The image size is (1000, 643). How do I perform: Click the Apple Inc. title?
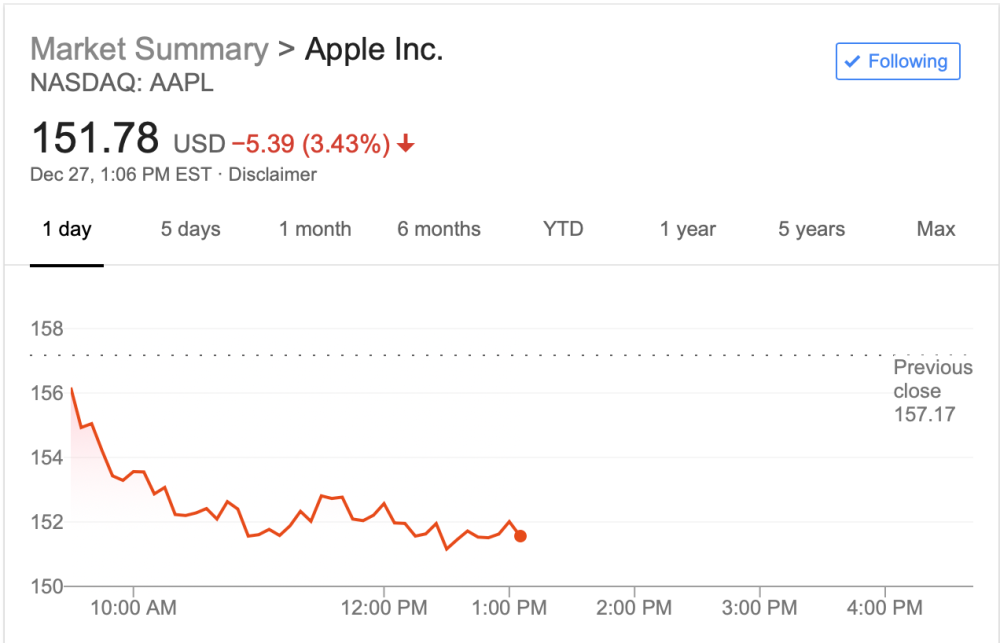[x=373, y=49]
